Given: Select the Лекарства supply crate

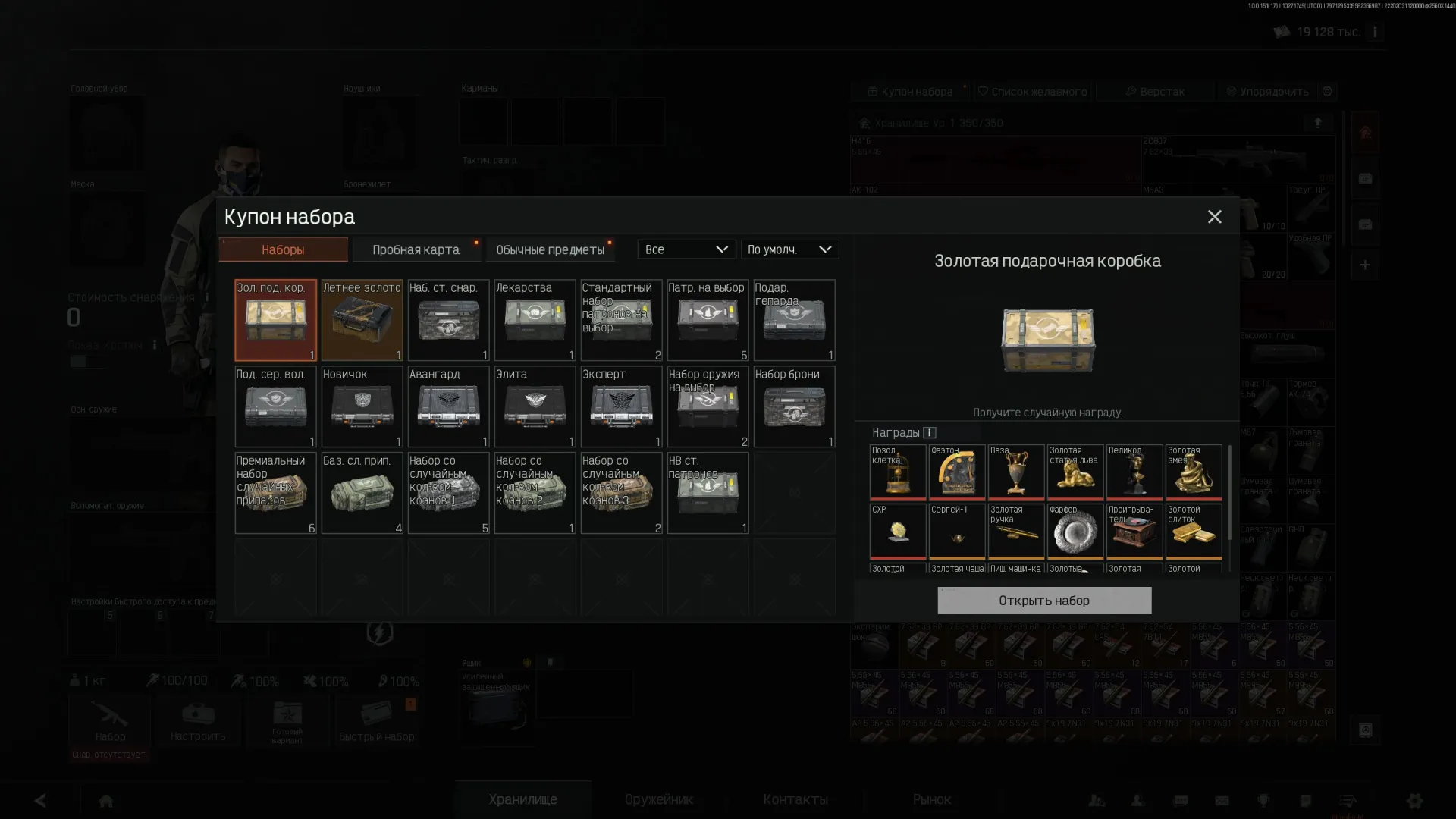Looking at the screenshot, I should 535,320.
